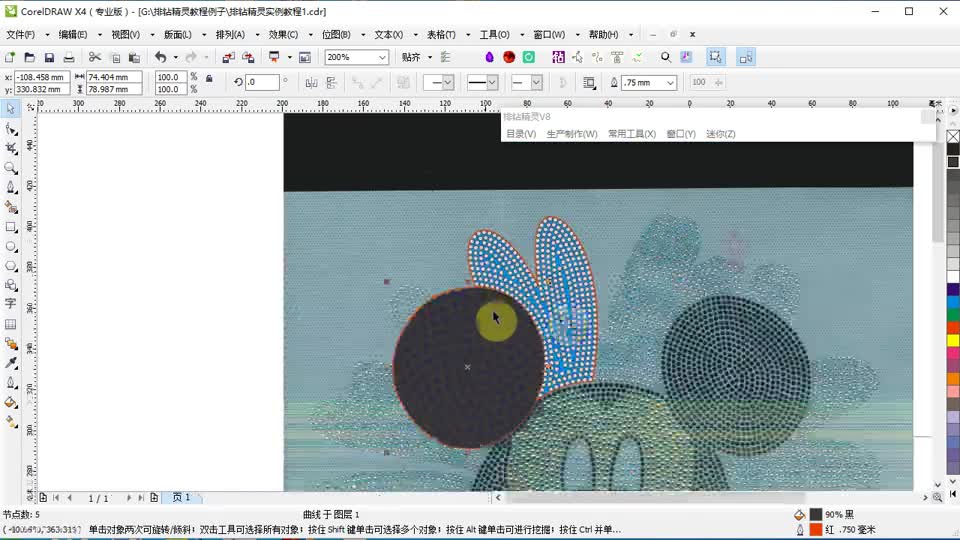Click the Save icon in the standard toolbar
The width and height of the screenshot is (960, 540).
click(49, 58)
